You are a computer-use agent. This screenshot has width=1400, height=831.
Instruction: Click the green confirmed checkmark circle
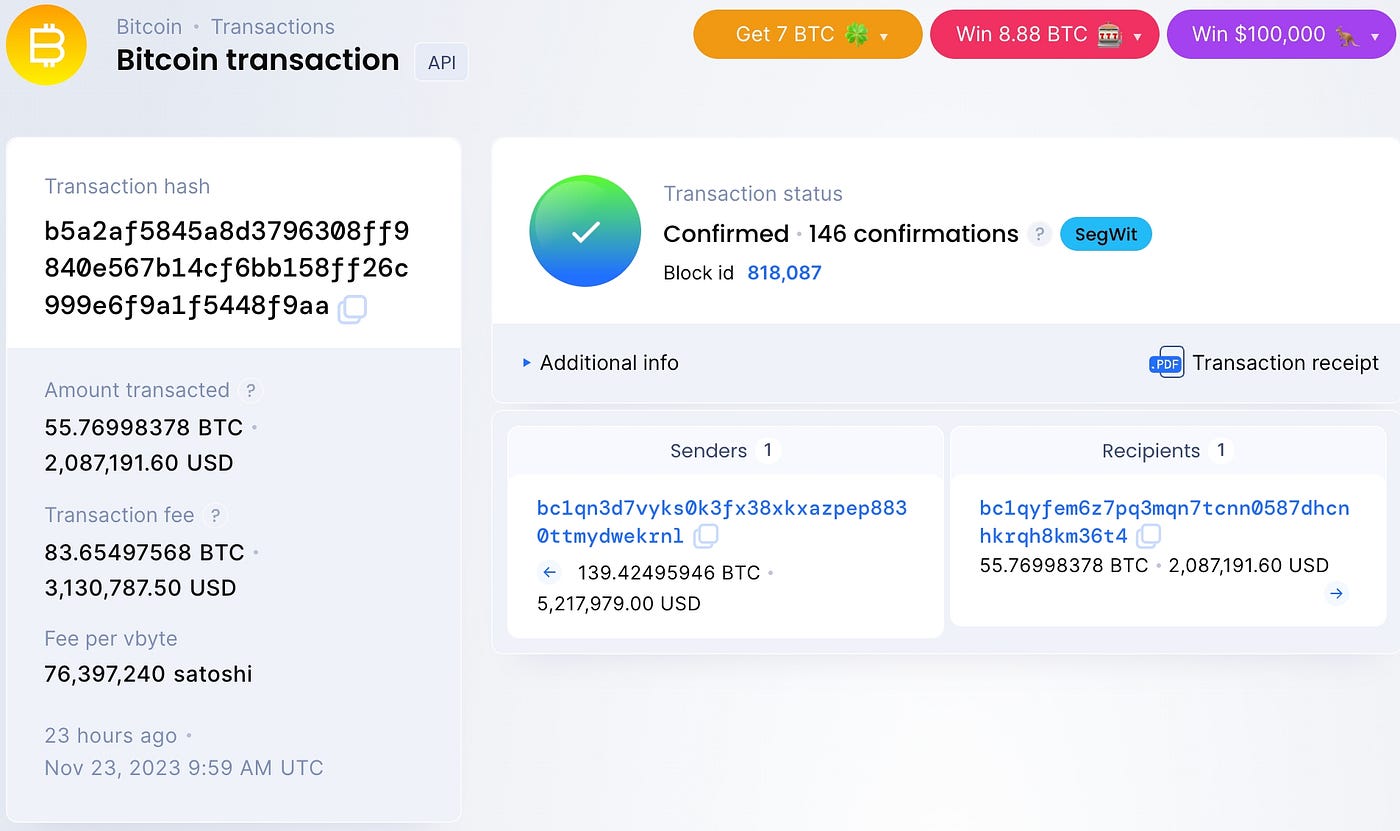coord(585,231)
